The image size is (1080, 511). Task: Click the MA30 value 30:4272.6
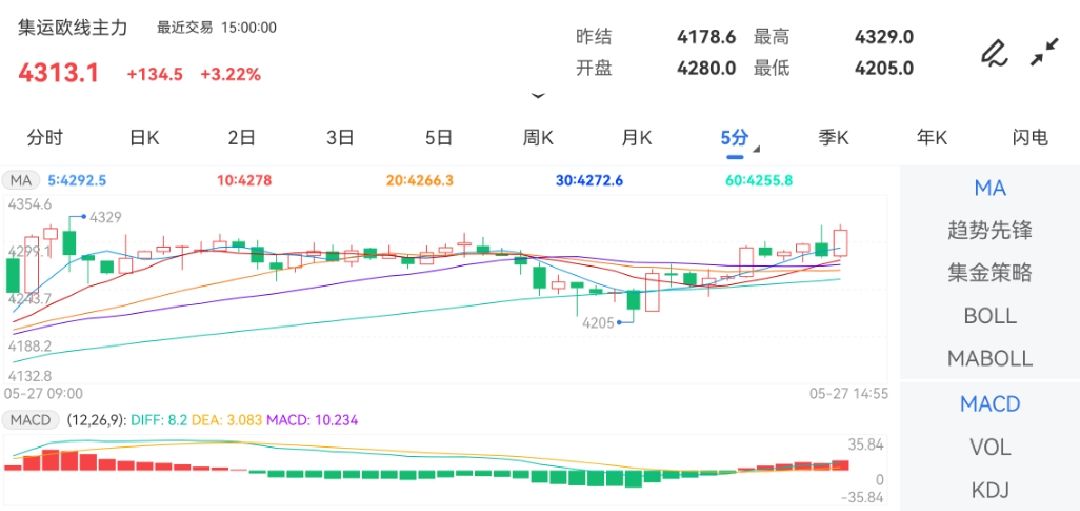(x=589, y=180)
